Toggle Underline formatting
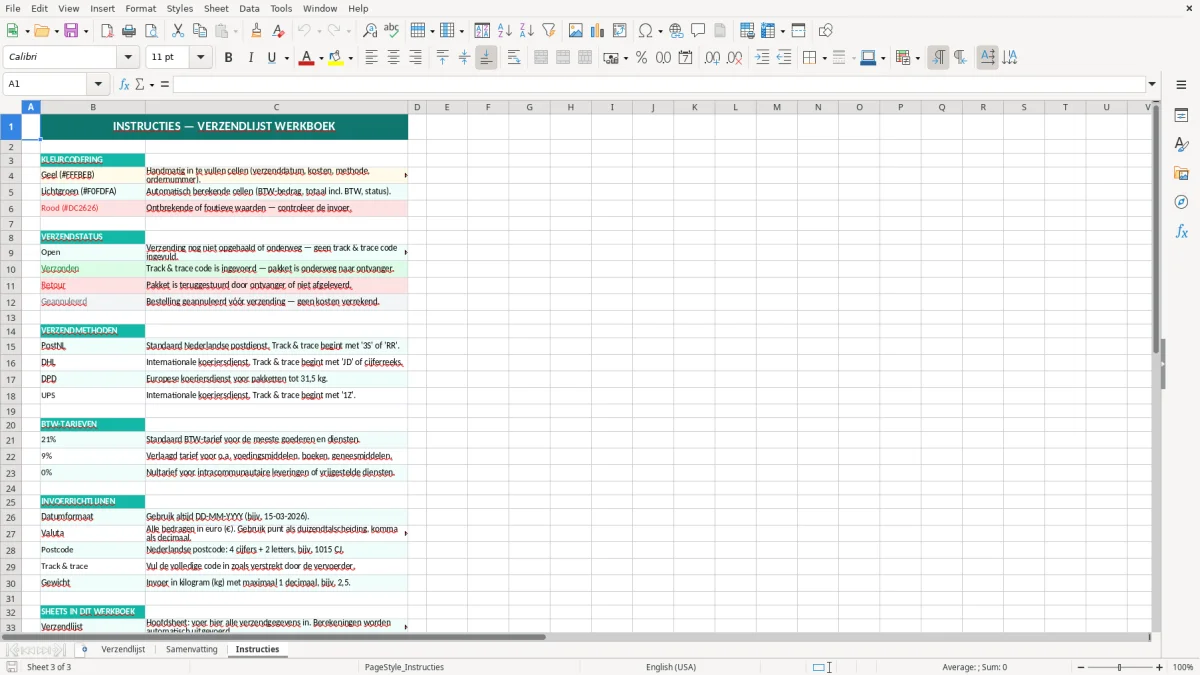The image size is (1200, 675). click(272, 58)
